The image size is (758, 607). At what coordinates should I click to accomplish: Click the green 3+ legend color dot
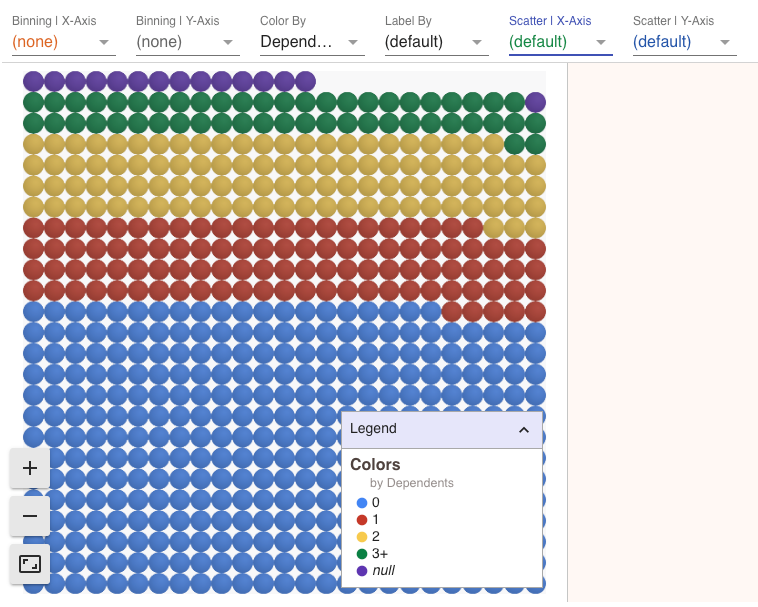tap(361, 554)
